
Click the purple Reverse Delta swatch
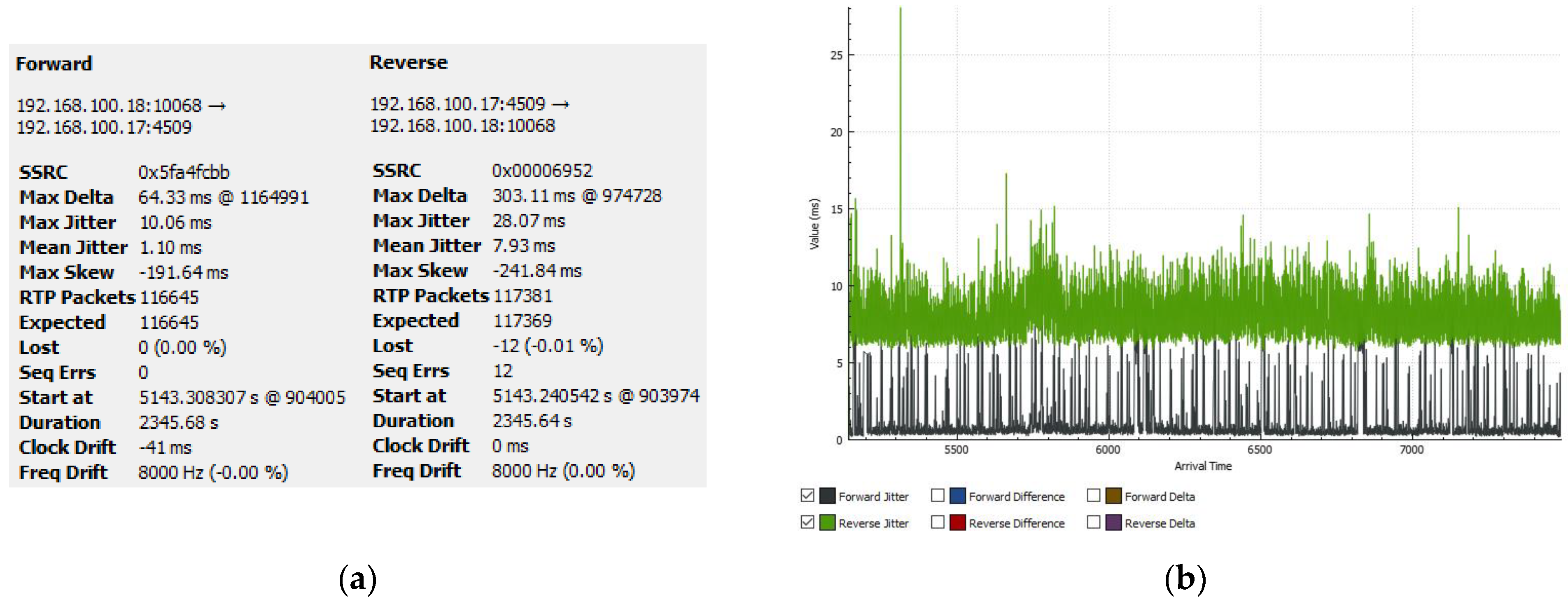(x=1113, y=523)
